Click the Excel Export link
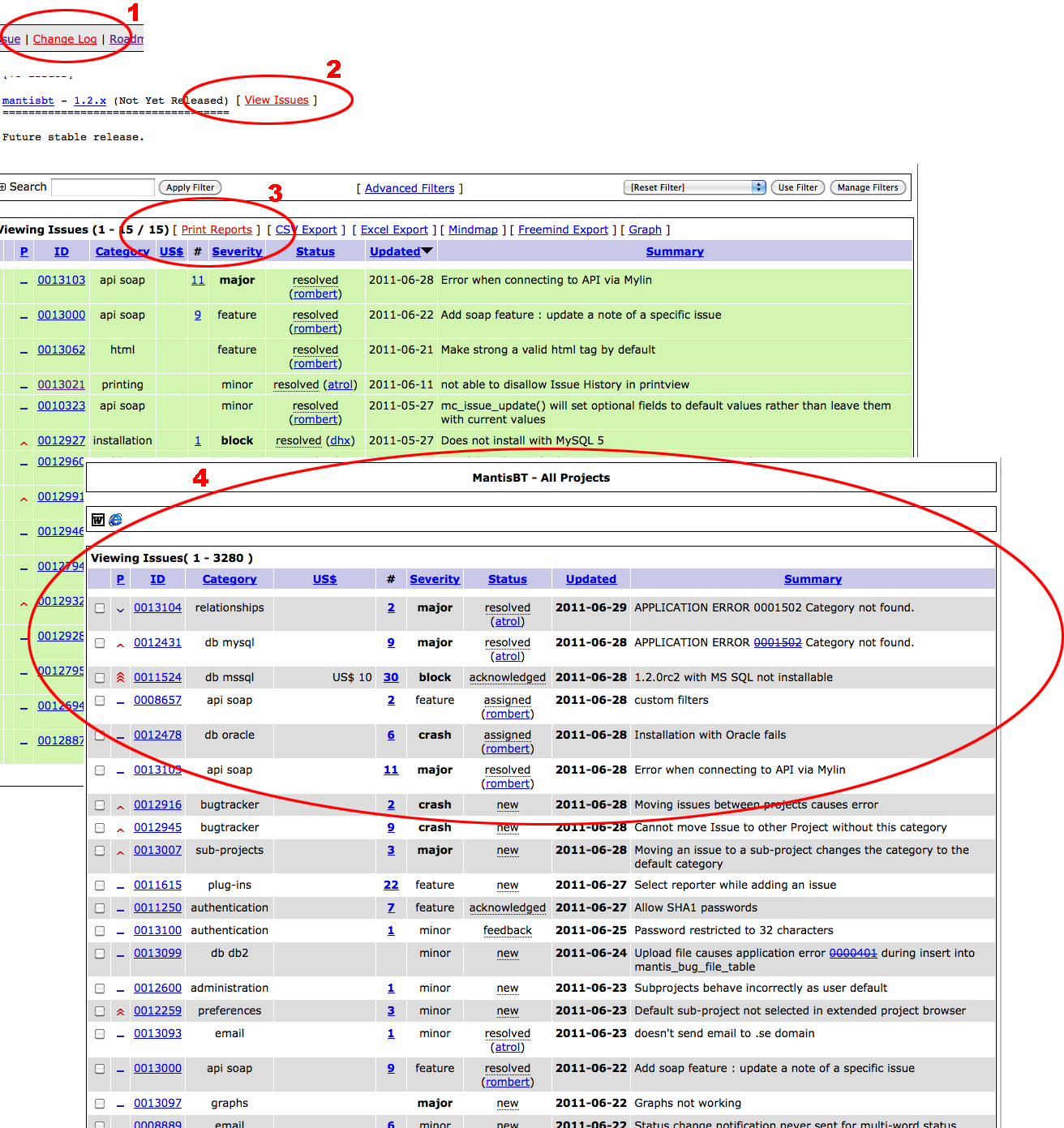Viewport: 1064px width, 1128px height. coord(394,229)
